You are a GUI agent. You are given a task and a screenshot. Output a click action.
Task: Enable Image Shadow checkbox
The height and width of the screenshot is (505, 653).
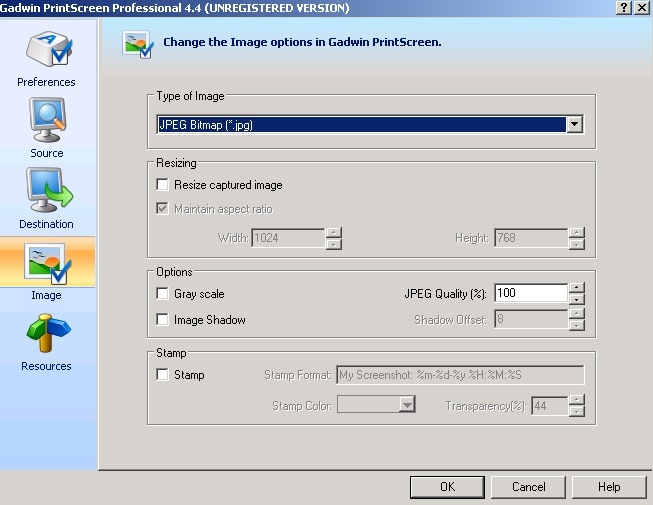[x=162, y=319]
